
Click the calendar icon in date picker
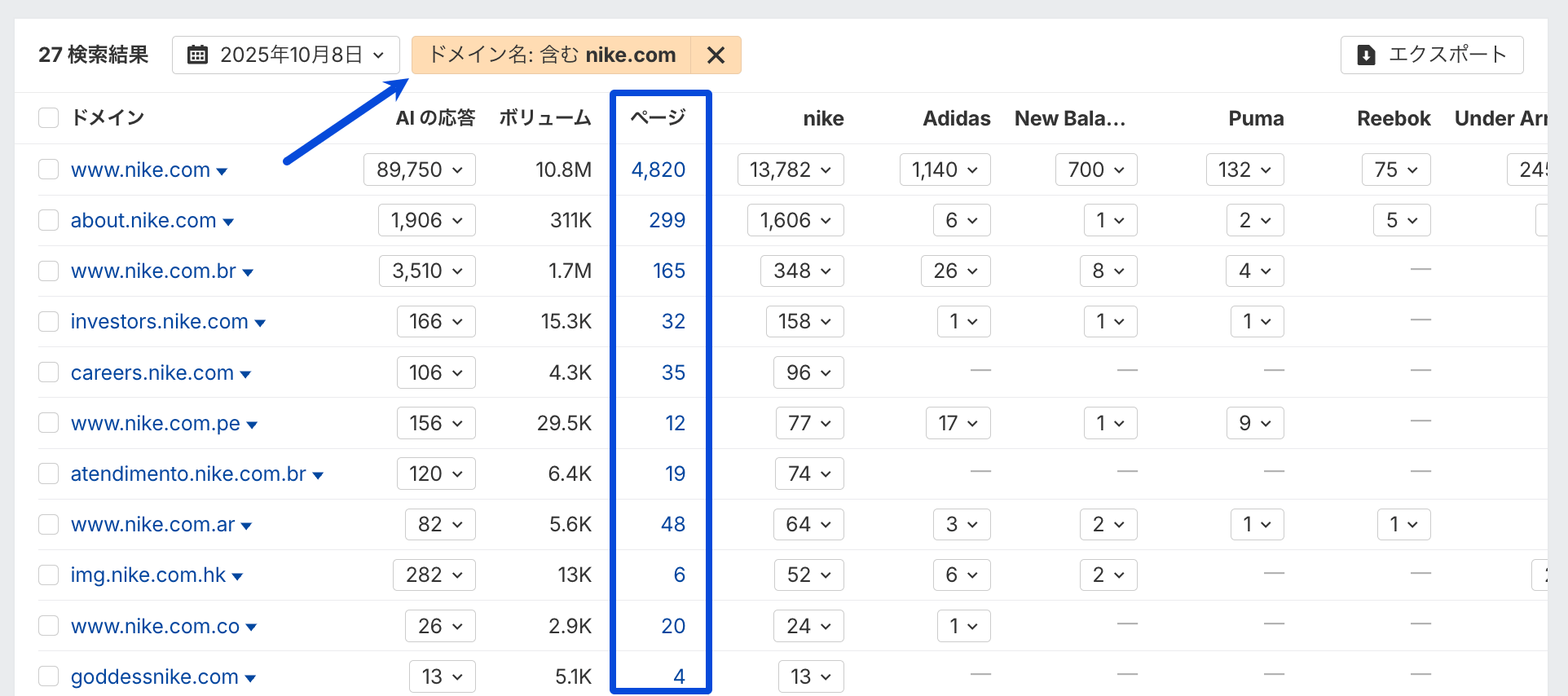tap(197, 55)
